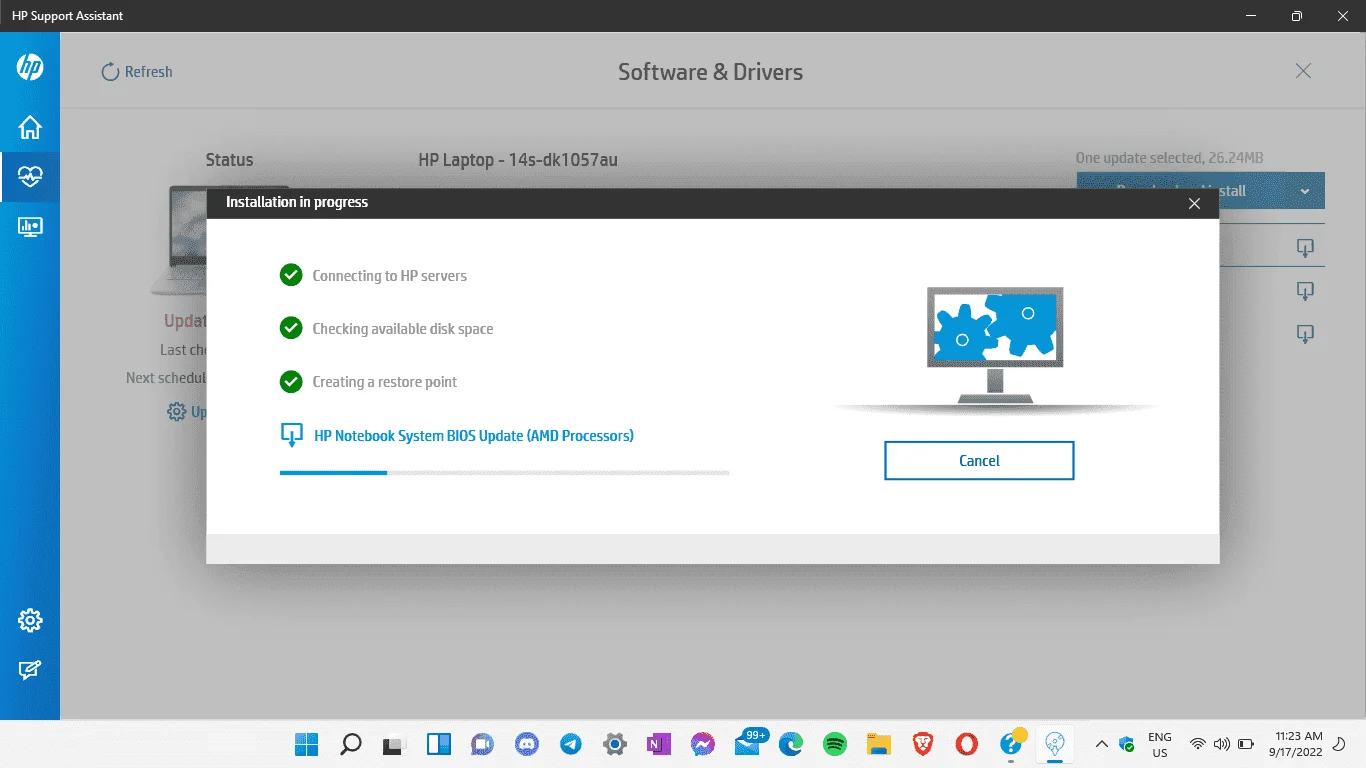Image resolution: width=1366 pixels, height=768 pixels.
Task: Open the feedback pencil icon in sidebar
Action: (x=30, y=670)
